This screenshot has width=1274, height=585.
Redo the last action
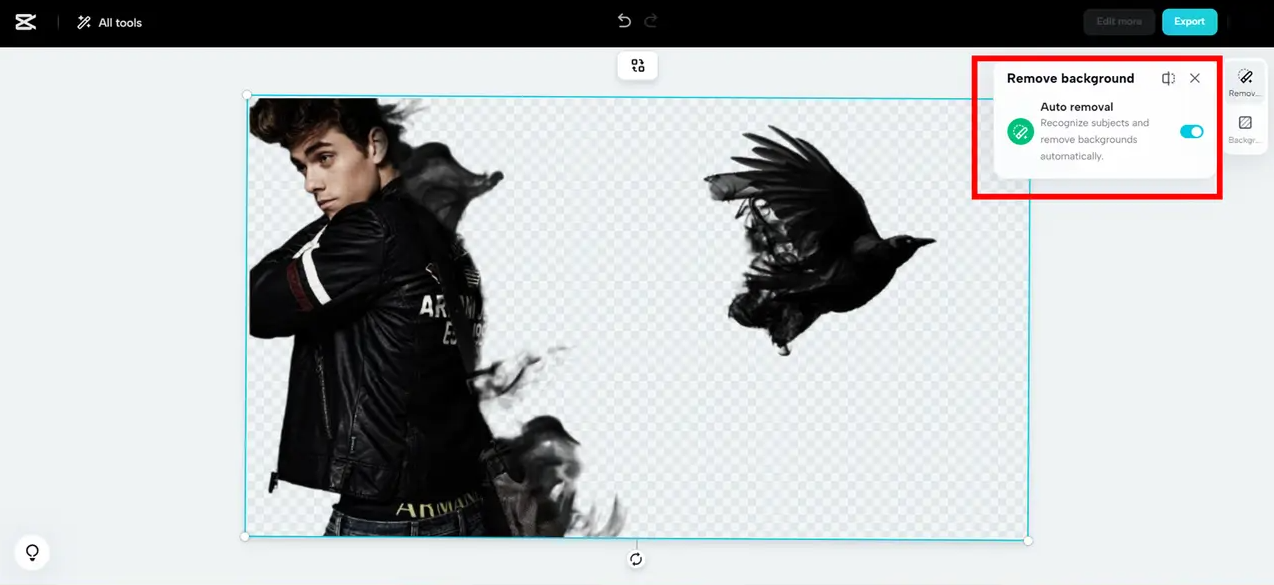click(651, 21)
